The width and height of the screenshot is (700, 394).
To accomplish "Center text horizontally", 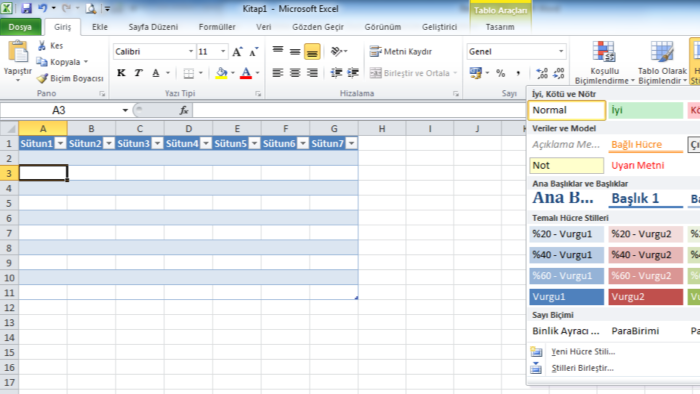I will coord(295,73).
